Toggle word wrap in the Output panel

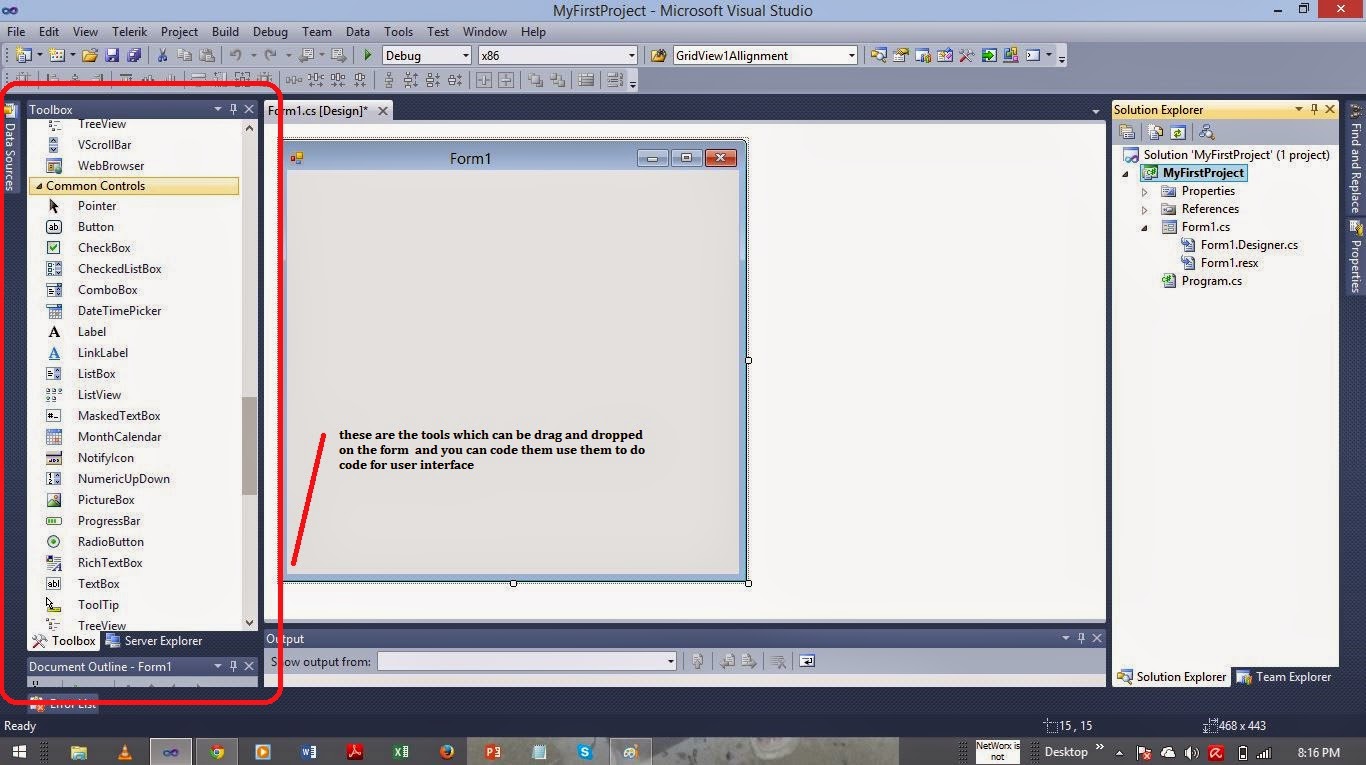point(807,661)
